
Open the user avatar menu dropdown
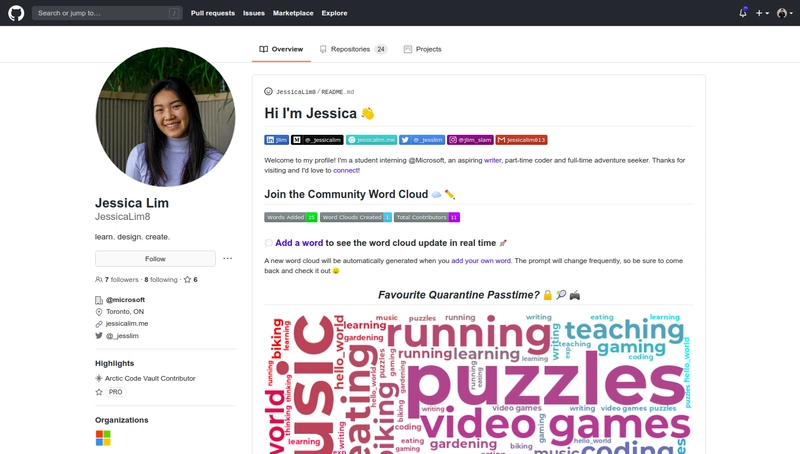785,13
